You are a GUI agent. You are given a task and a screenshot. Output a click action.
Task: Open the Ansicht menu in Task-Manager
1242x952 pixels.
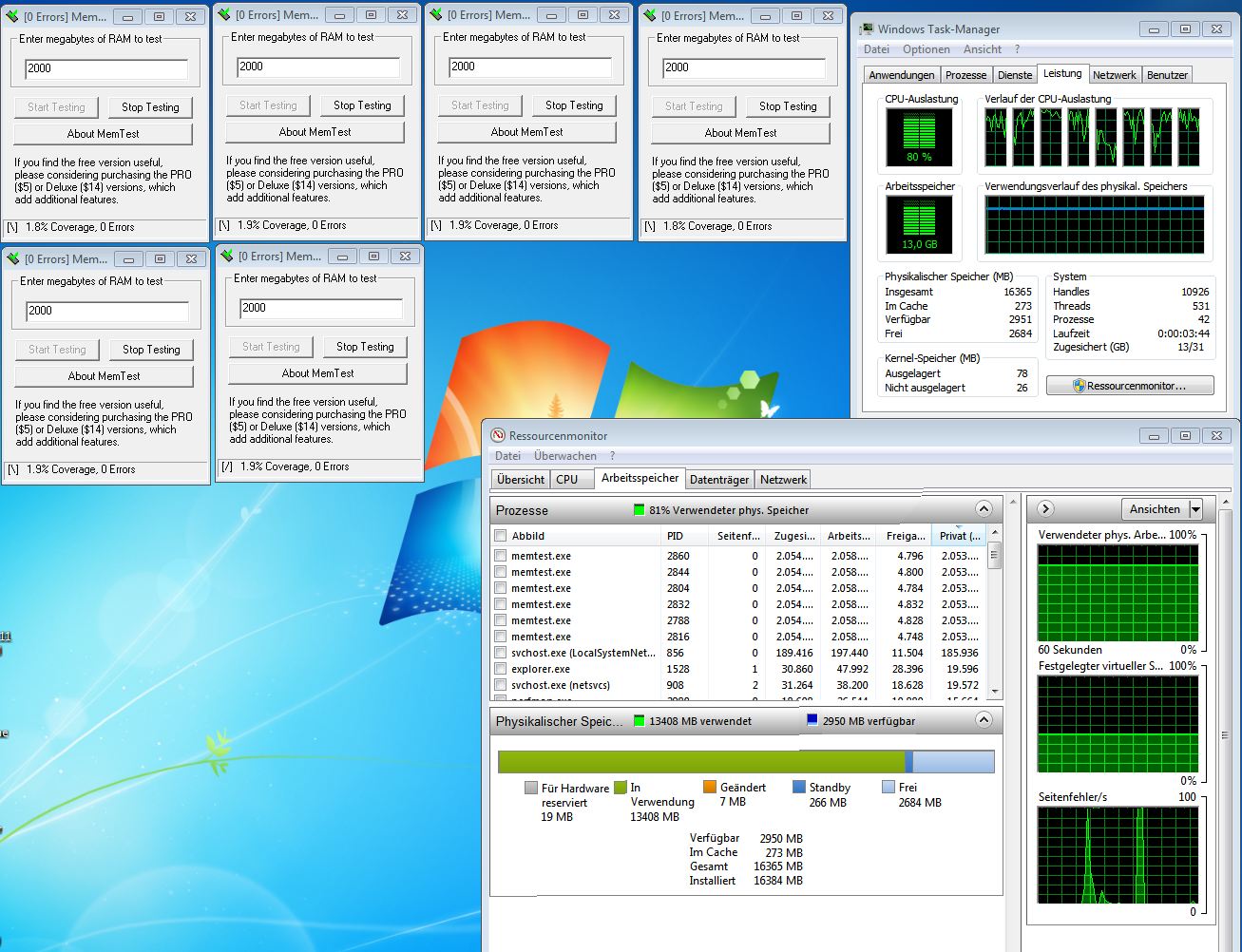983,49
